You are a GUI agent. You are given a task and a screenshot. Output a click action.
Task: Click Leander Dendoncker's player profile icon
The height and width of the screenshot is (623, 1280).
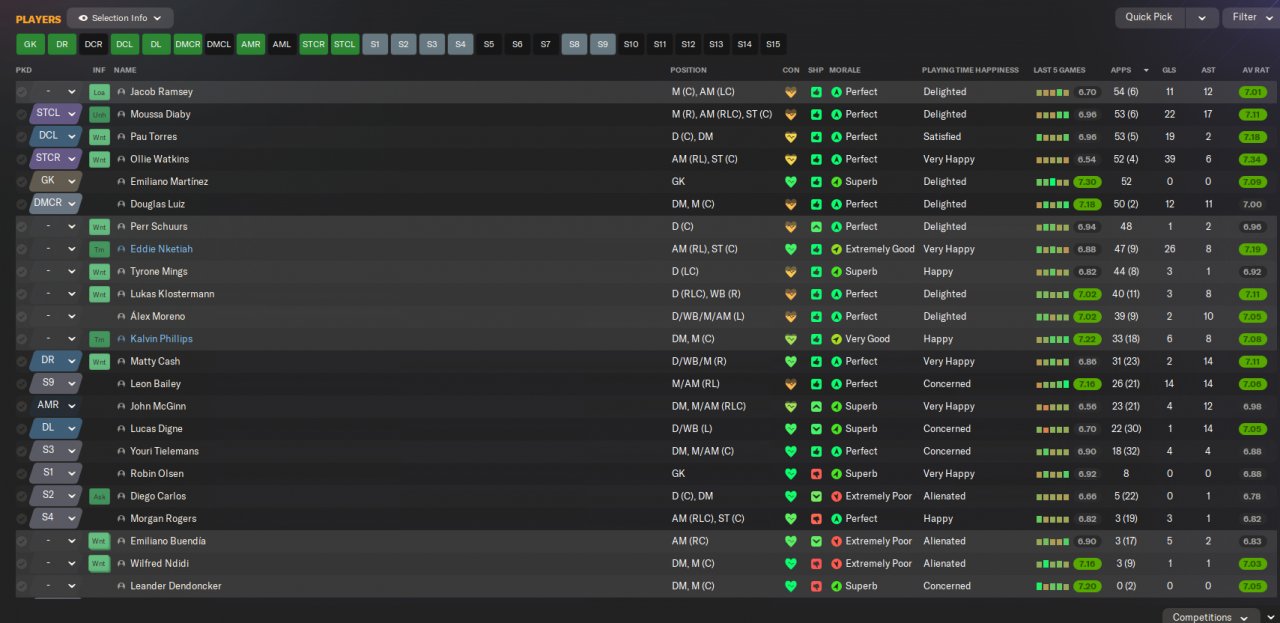[x=122, y=586]
